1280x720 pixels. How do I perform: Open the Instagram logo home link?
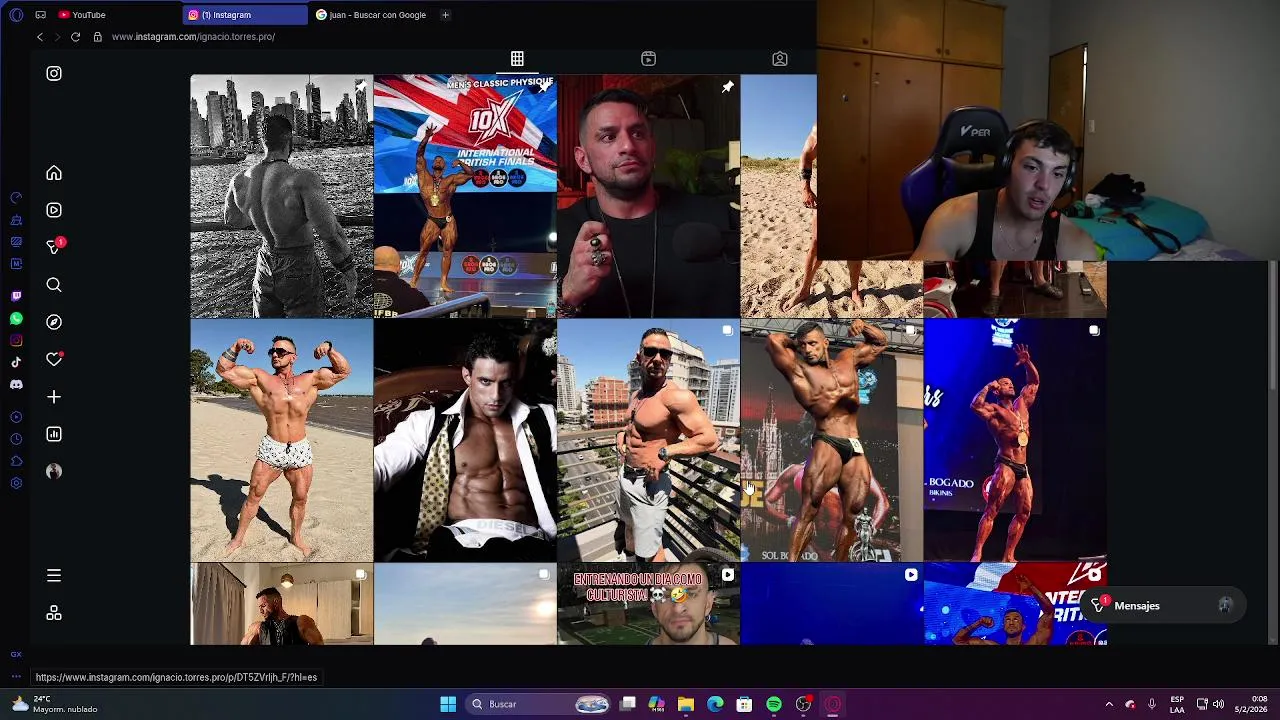(x=54, y=73)
